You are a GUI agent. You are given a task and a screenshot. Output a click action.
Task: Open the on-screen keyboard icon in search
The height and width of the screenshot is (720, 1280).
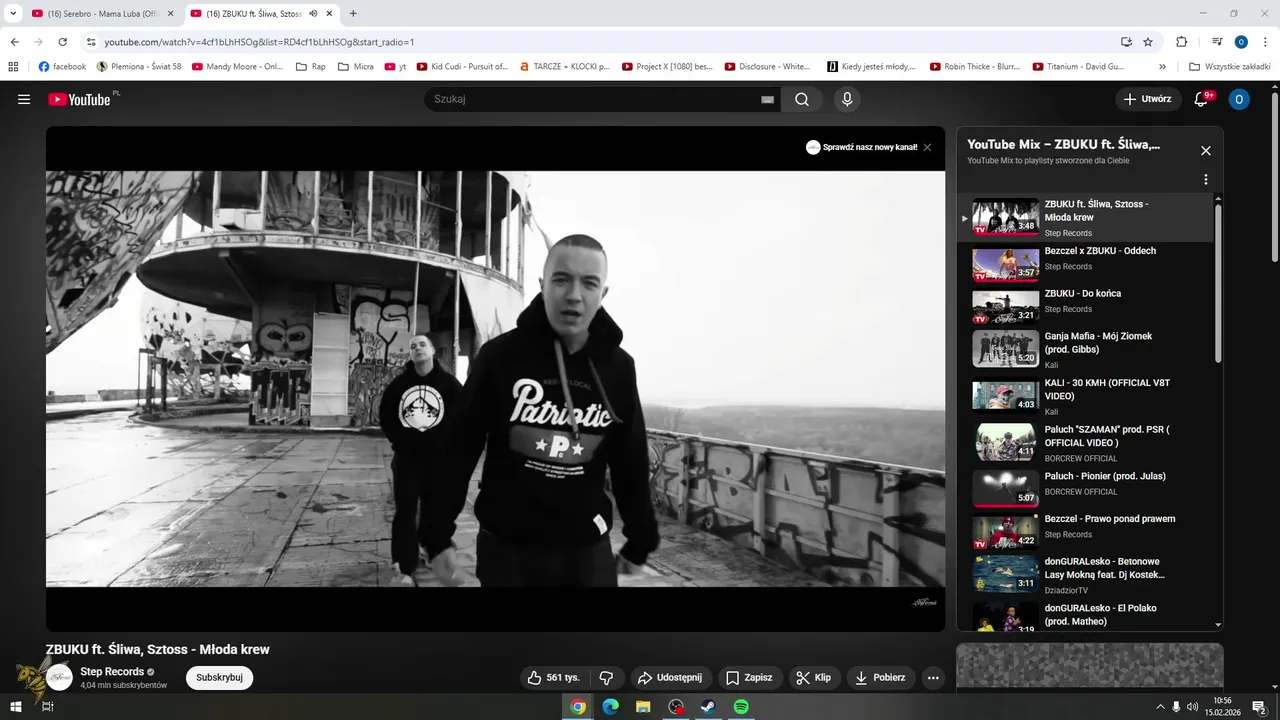pyautogui.click(x=768, y=99)
